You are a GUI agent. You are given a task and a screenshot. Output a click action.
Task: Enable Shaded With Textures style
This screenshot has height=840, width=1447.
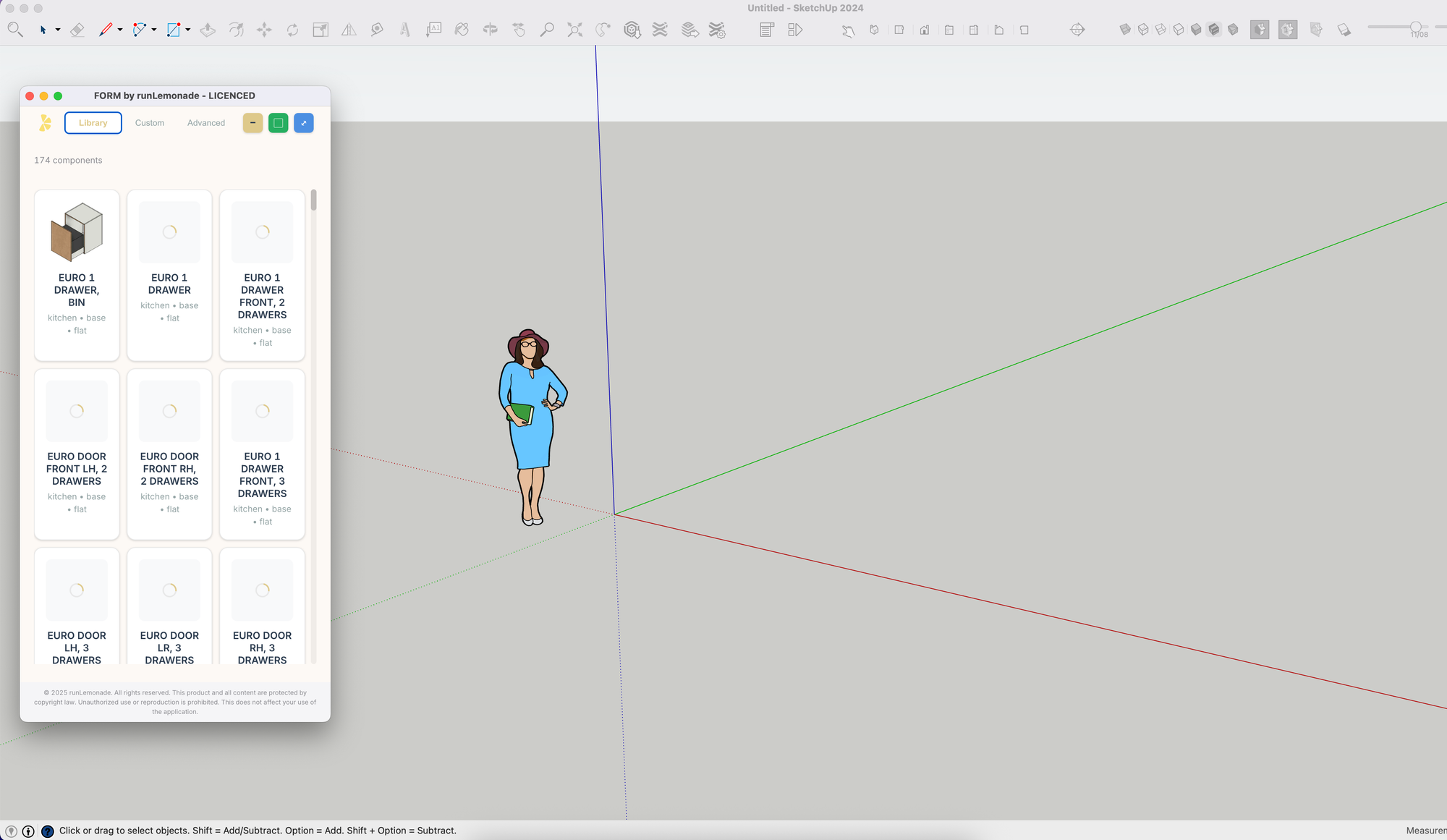[x=1214, y=30]
